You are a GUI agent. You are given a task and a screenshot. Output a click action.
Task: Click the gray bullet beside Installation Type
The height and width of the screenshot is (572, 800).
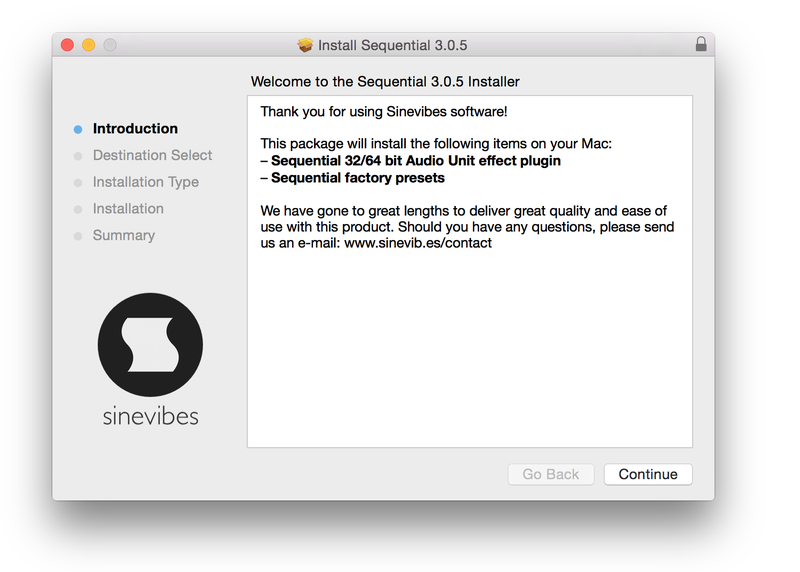(x=78, y=183)
